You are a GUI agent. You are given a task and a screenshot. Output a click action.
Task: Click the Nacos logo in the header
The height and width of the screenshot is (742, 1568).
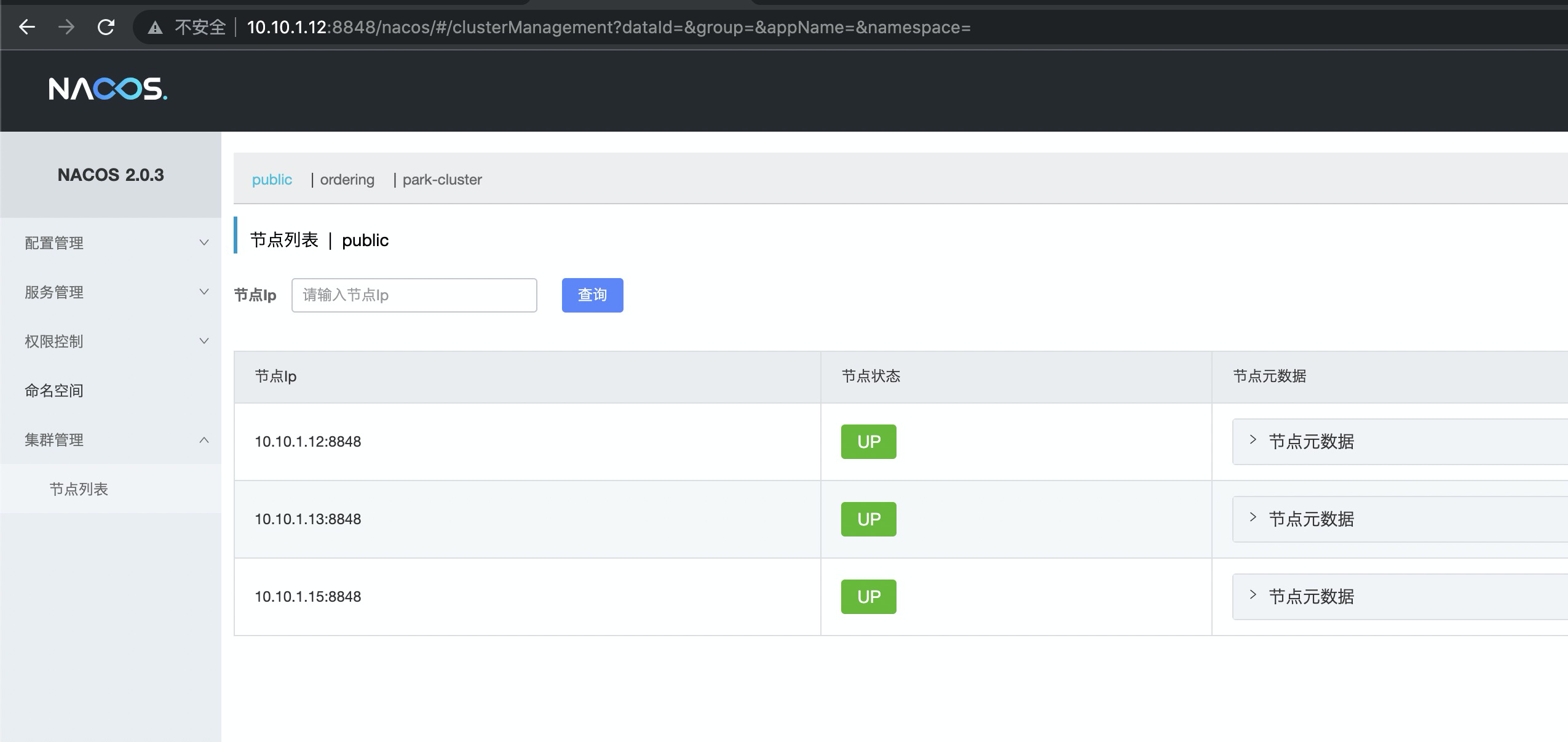(x=106, y=90)
